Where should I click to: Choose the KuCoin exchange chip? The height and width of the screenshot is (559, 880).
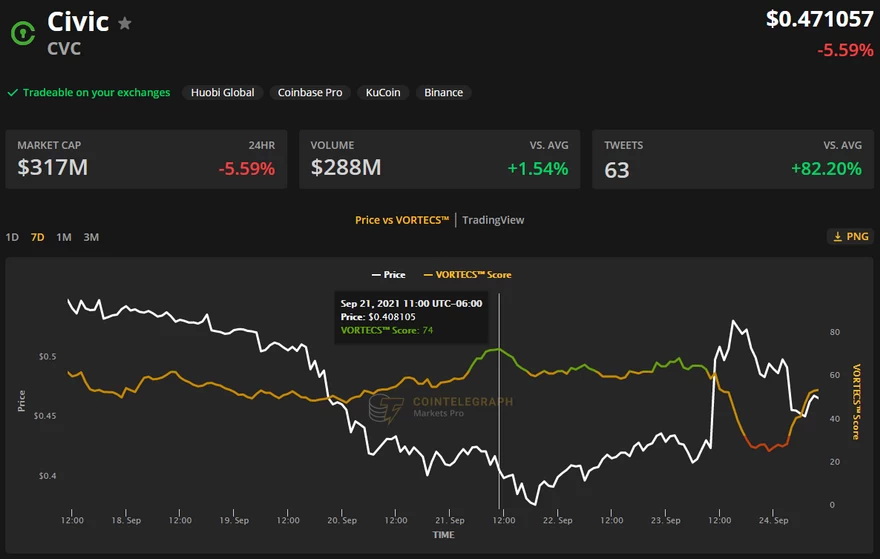click(x=383, y=93)
